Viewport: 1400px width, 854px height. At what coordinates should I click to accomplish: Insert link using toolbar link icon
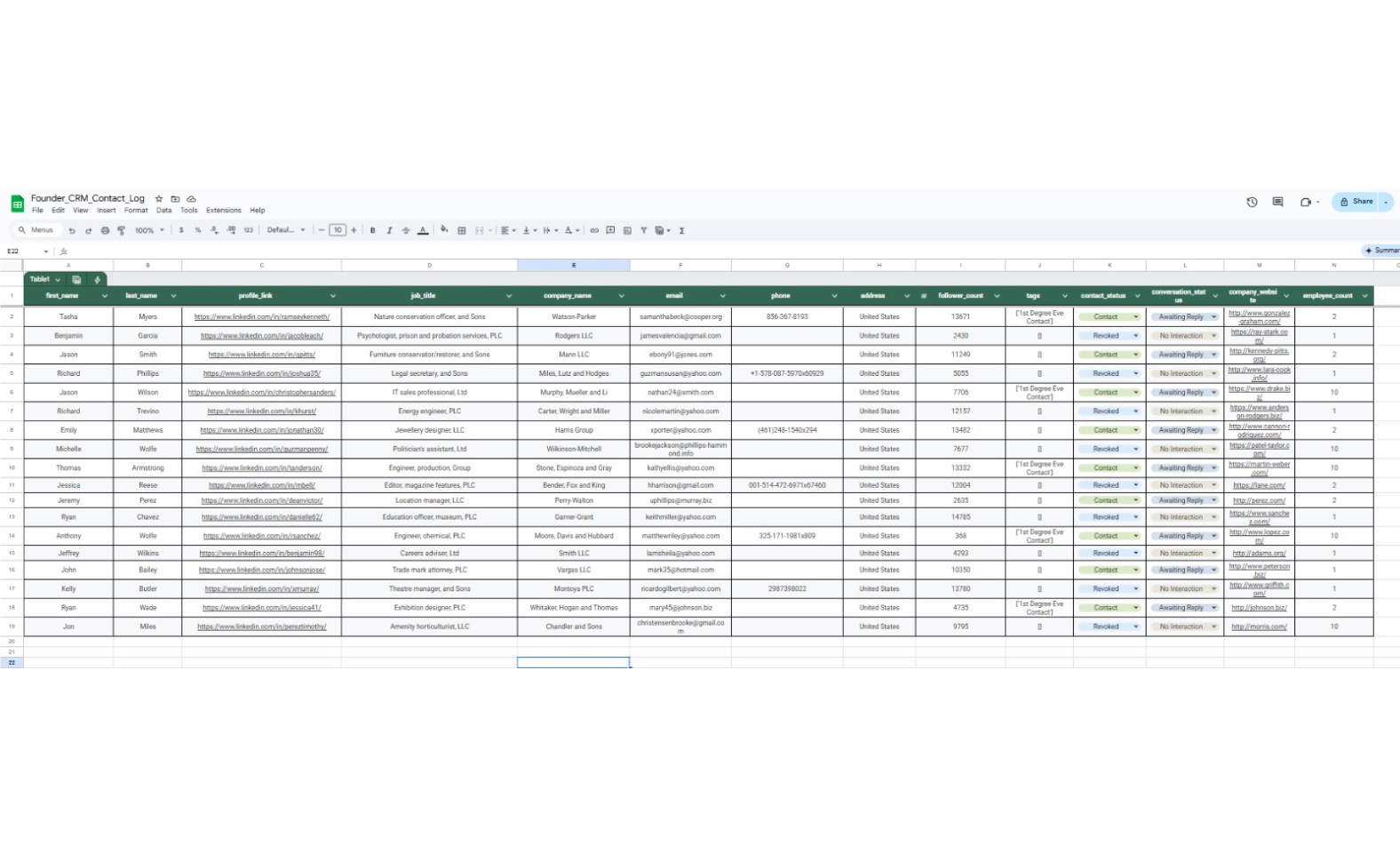pos(594,230)
